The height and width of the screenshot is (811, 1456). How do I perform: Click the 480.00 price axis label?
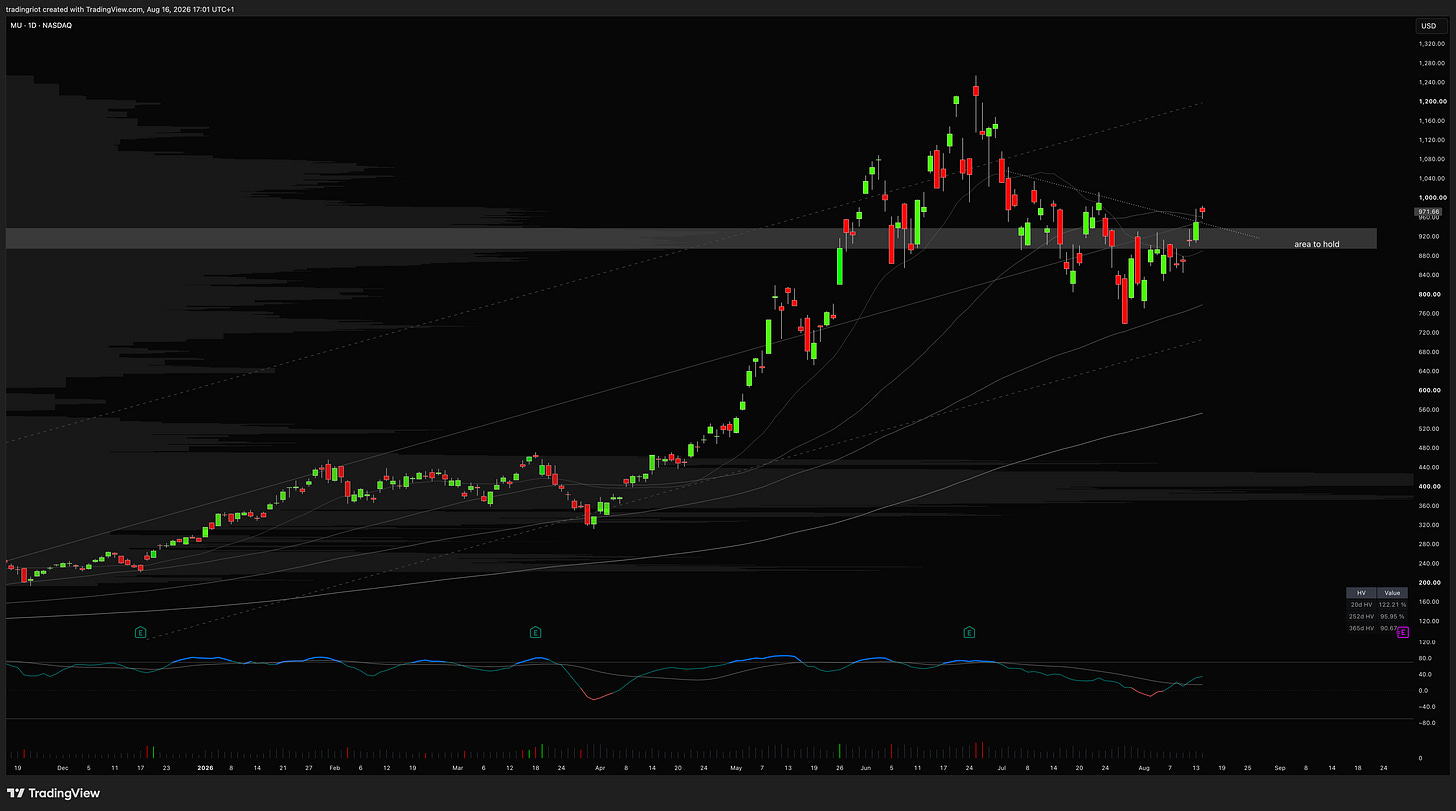[1427, 448]
